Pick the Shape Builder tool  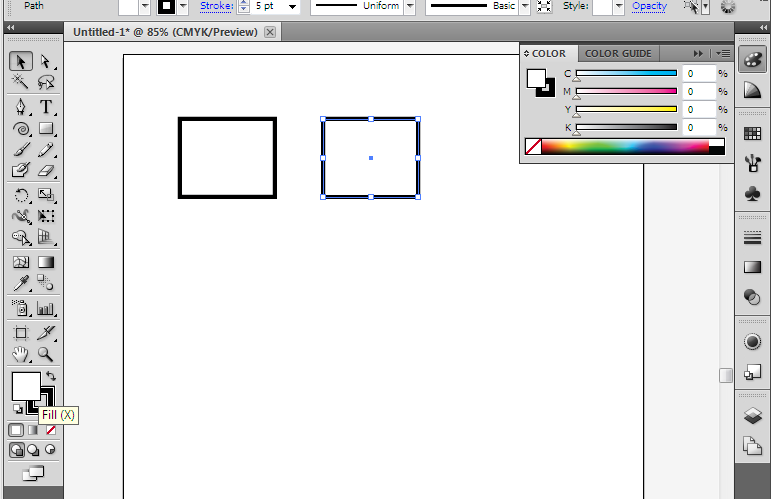click(x=21, y=237)
